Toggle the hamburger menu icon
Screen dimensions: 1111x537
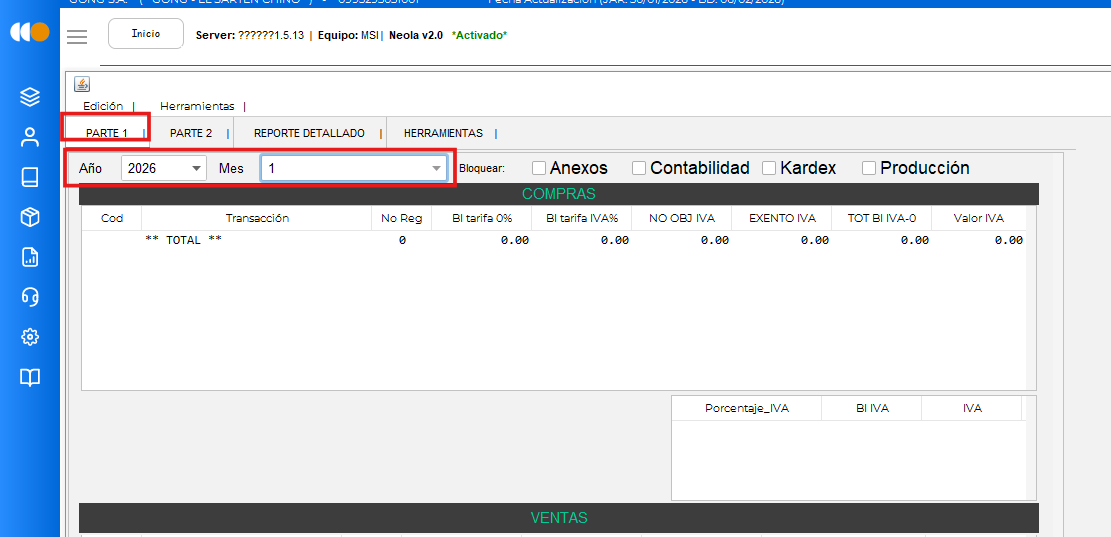click(x=77, y=37)
